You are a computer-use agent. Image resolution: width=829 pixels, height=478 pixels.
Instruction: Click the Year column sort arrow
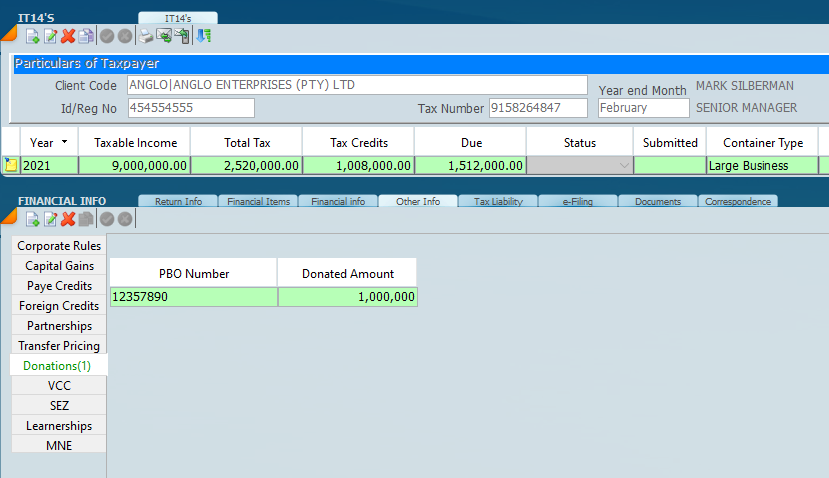point(65,143)
